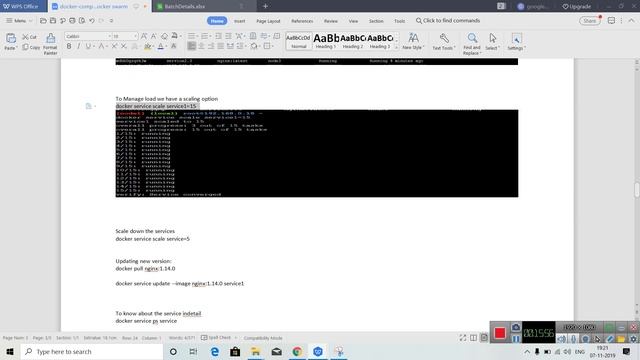The width and height of the screenshot is (640, 360).
Task: Decrease paragraph indent
Action: [219, 36]
